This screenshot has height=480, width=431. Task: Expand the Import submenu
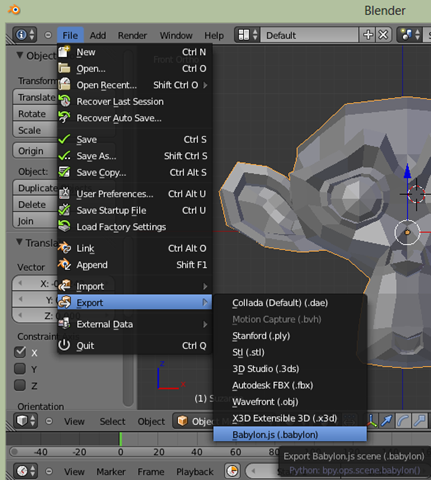click(x=135, y=286)
